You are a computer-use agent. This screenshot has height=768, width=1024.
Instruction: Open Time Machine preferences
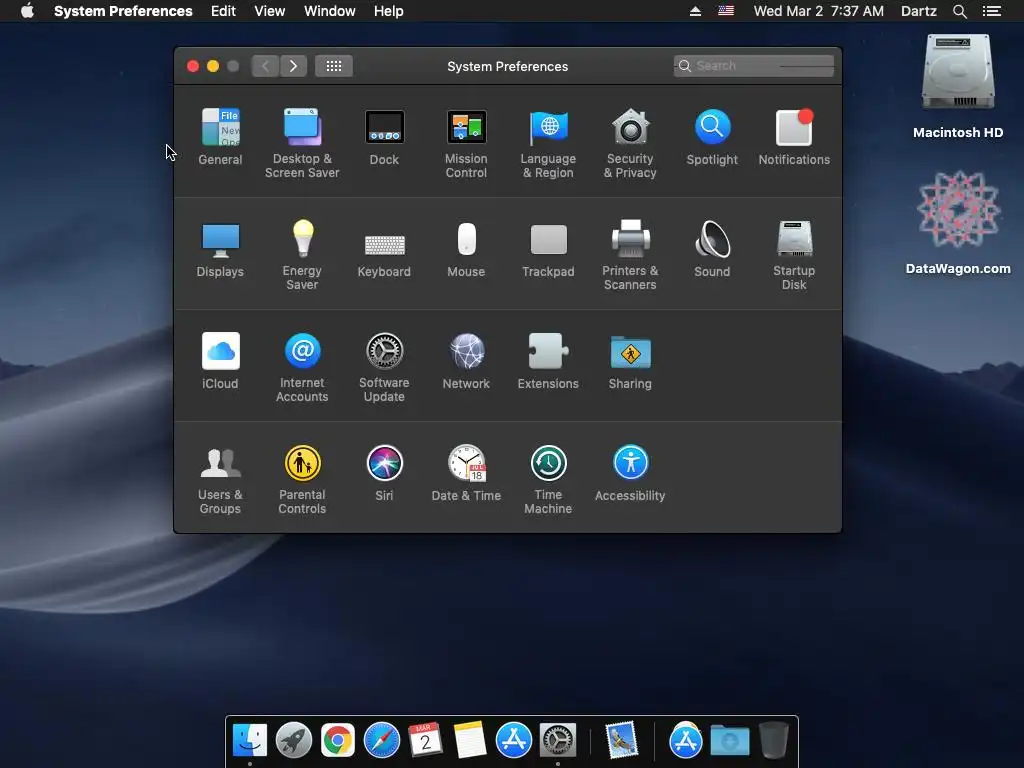pyautogui.click(x=548, y=479)
